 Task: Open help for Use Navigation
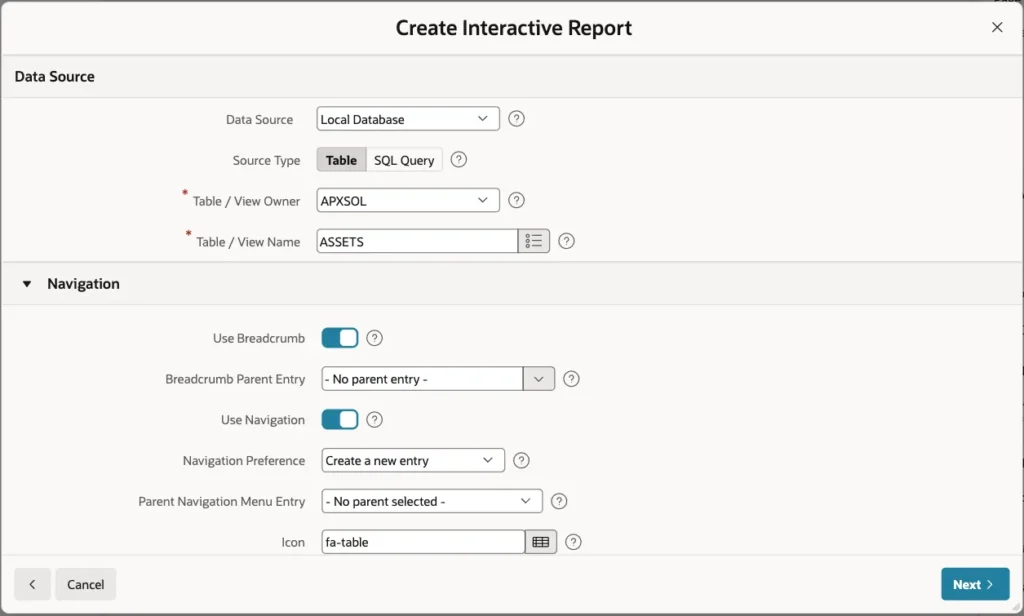click(374, 419)
